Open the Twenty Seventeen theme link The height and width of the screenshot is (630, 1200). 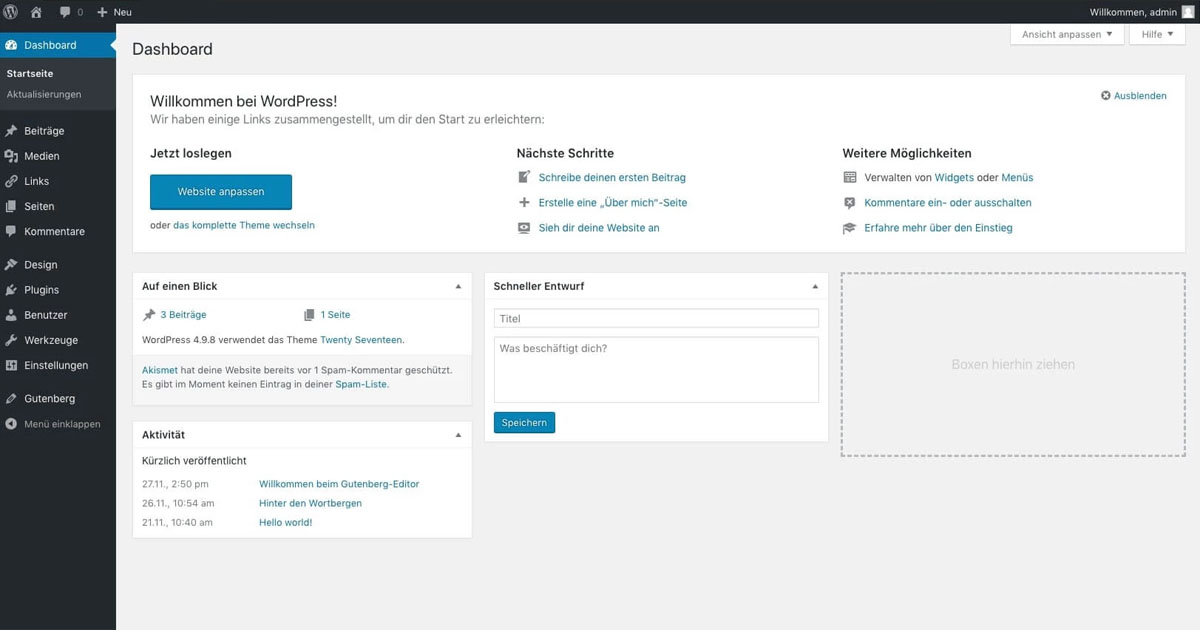(361, 340)
